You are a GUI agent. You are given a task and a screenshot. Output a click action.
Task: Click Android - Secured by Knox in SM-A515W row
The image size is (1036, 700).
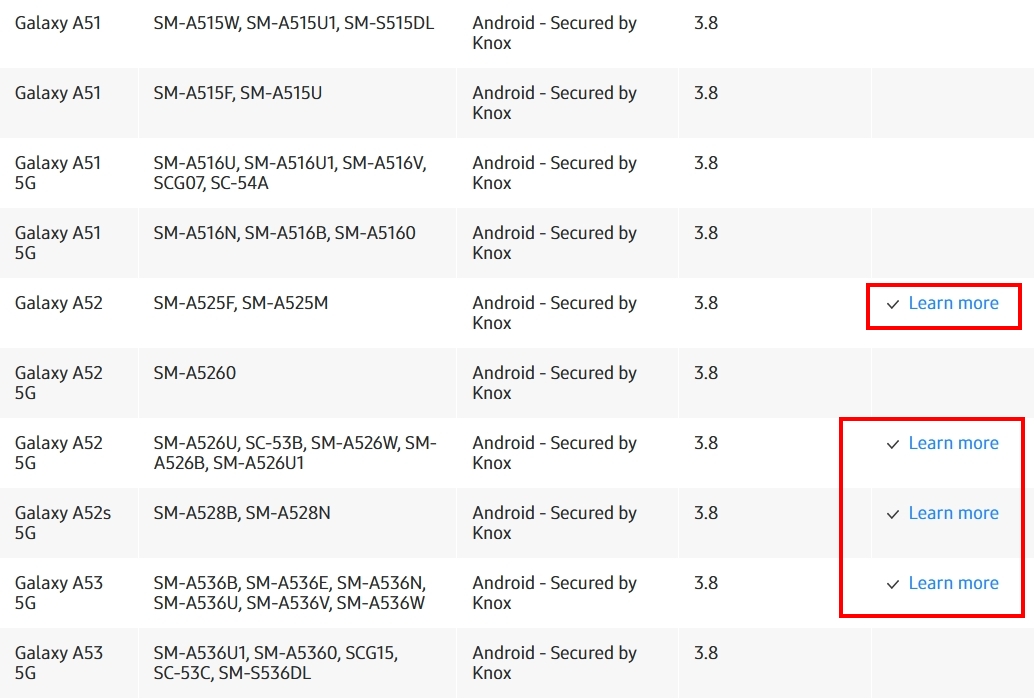coord(554,33)
